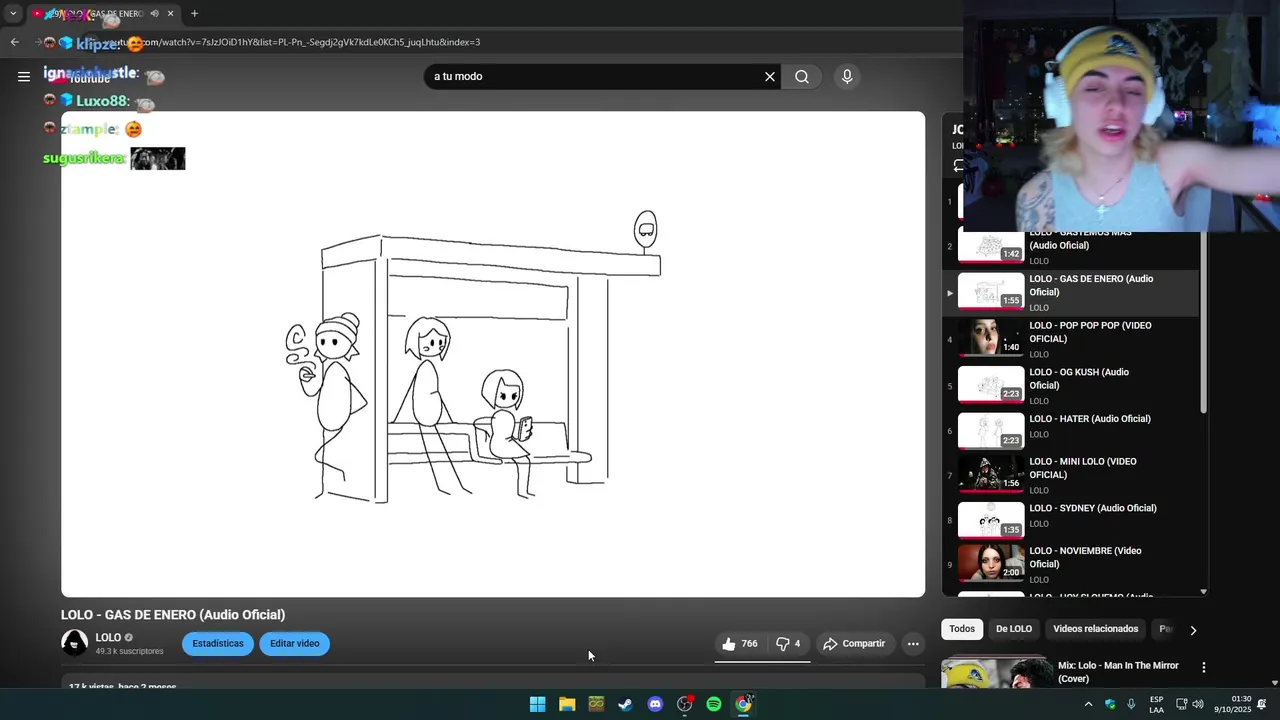Viewport: 1280px width, 720px height.
Task: Expand the browser tab search dropdown arrow
Action: 13,14
